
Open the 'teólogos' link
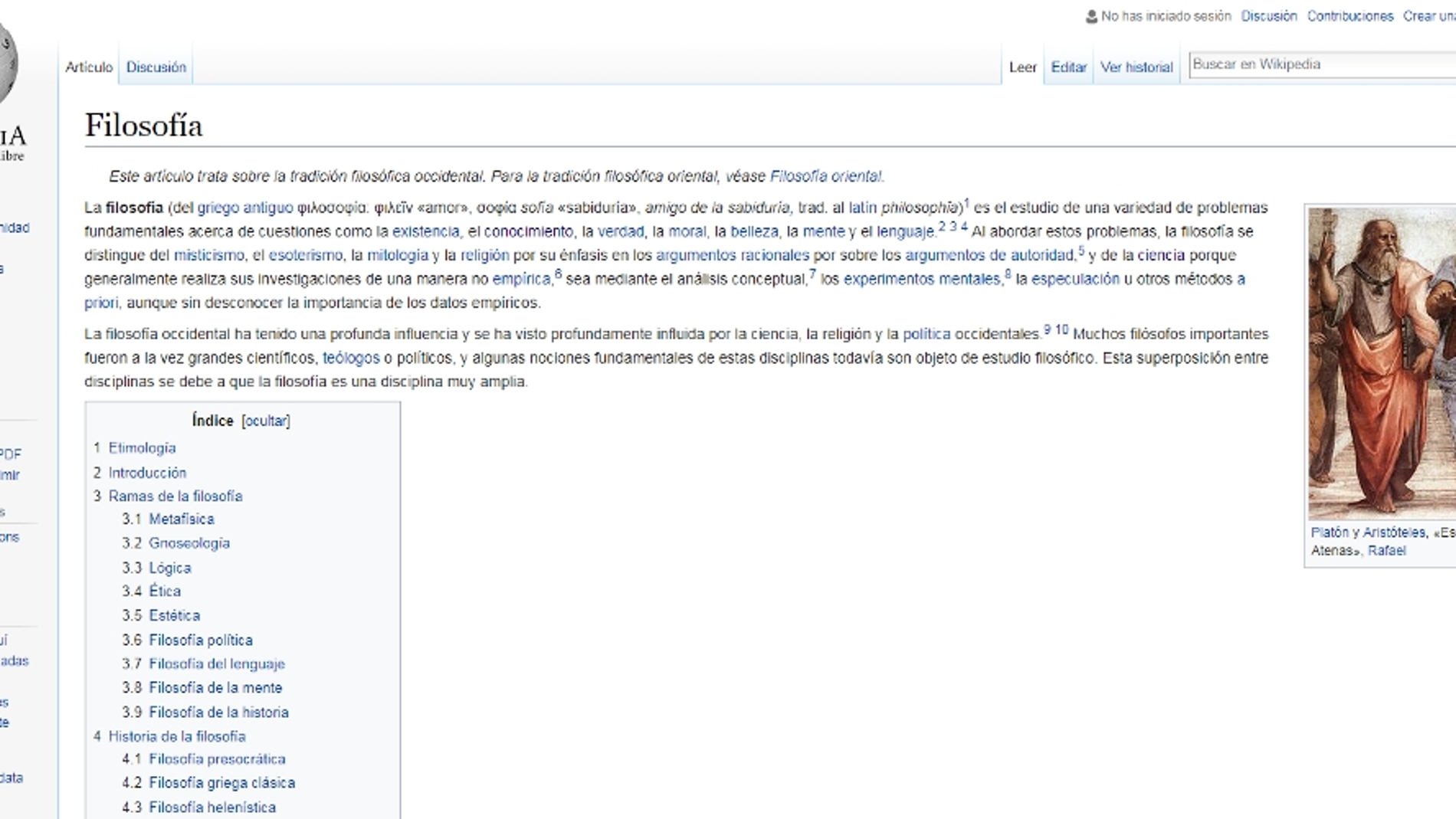(351, 358)
